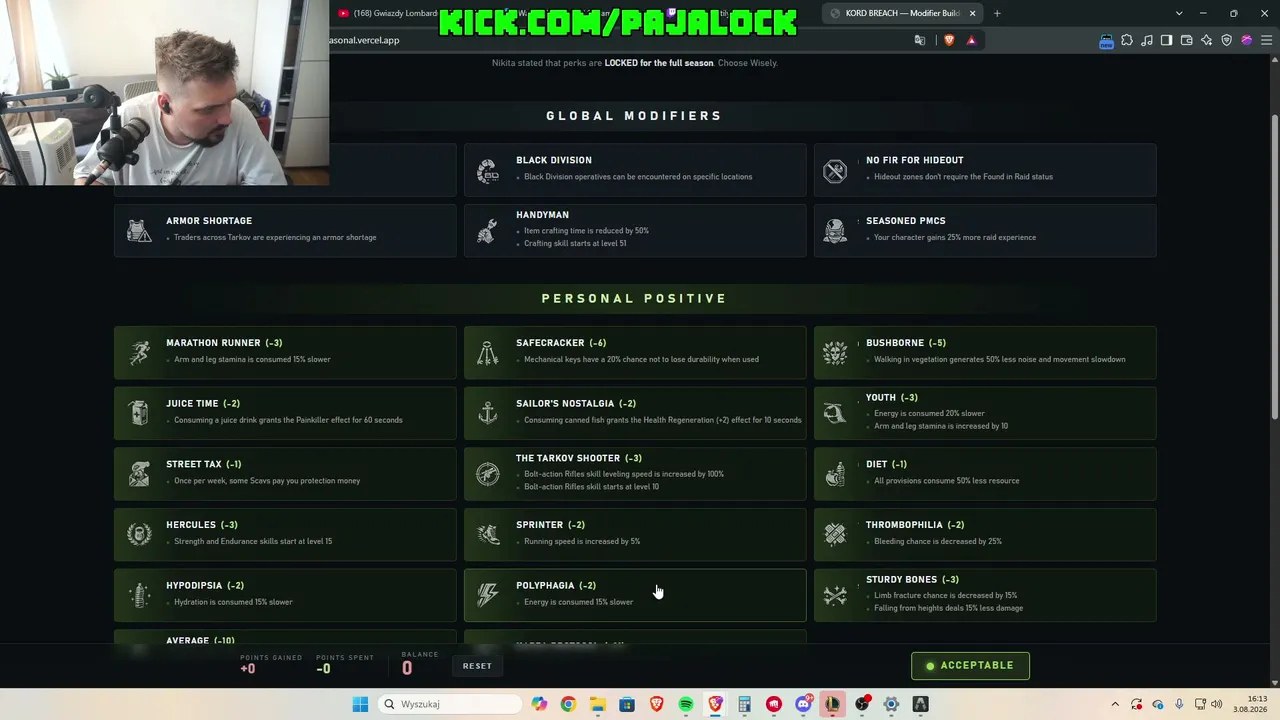Open the Brave VPN shield icon
Image resolution: width=1280 pixels, height=720 pixels.
pyautogui.click(x=1227, y=40)
